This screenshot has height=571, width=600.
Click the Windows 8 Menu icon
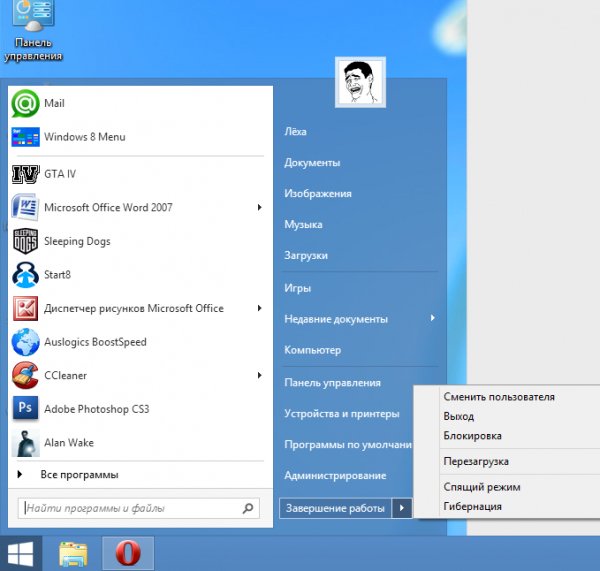pyautogui.click(x=25, y=137)
